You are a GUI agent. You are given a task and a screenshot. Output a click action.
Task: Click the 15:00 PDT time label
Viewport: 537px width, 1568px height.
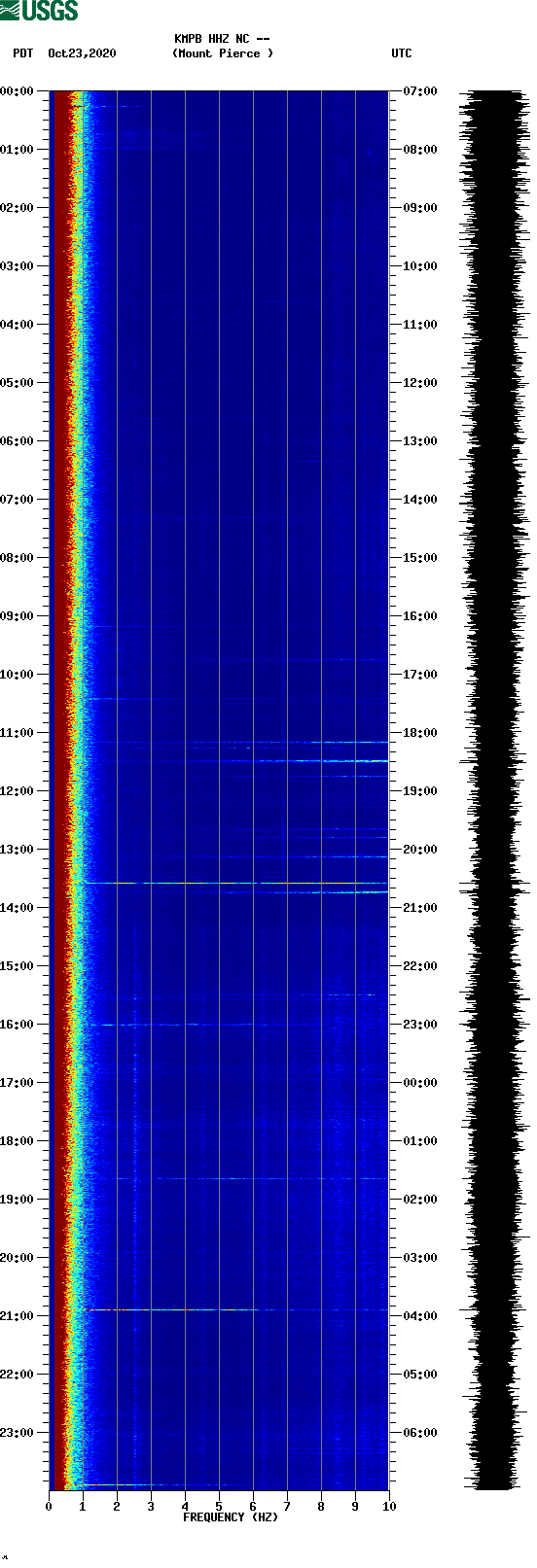click(17, 966)
